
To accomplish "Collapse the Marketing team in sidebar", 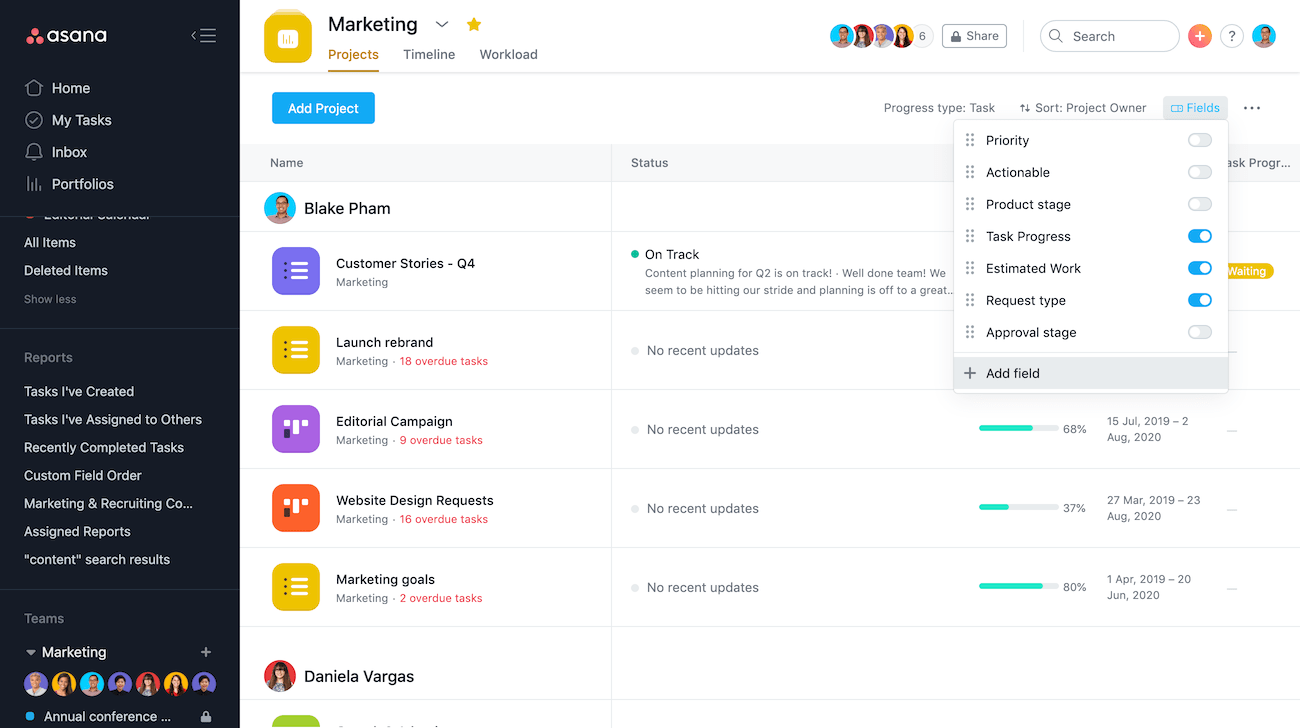I will click(31, 652).
